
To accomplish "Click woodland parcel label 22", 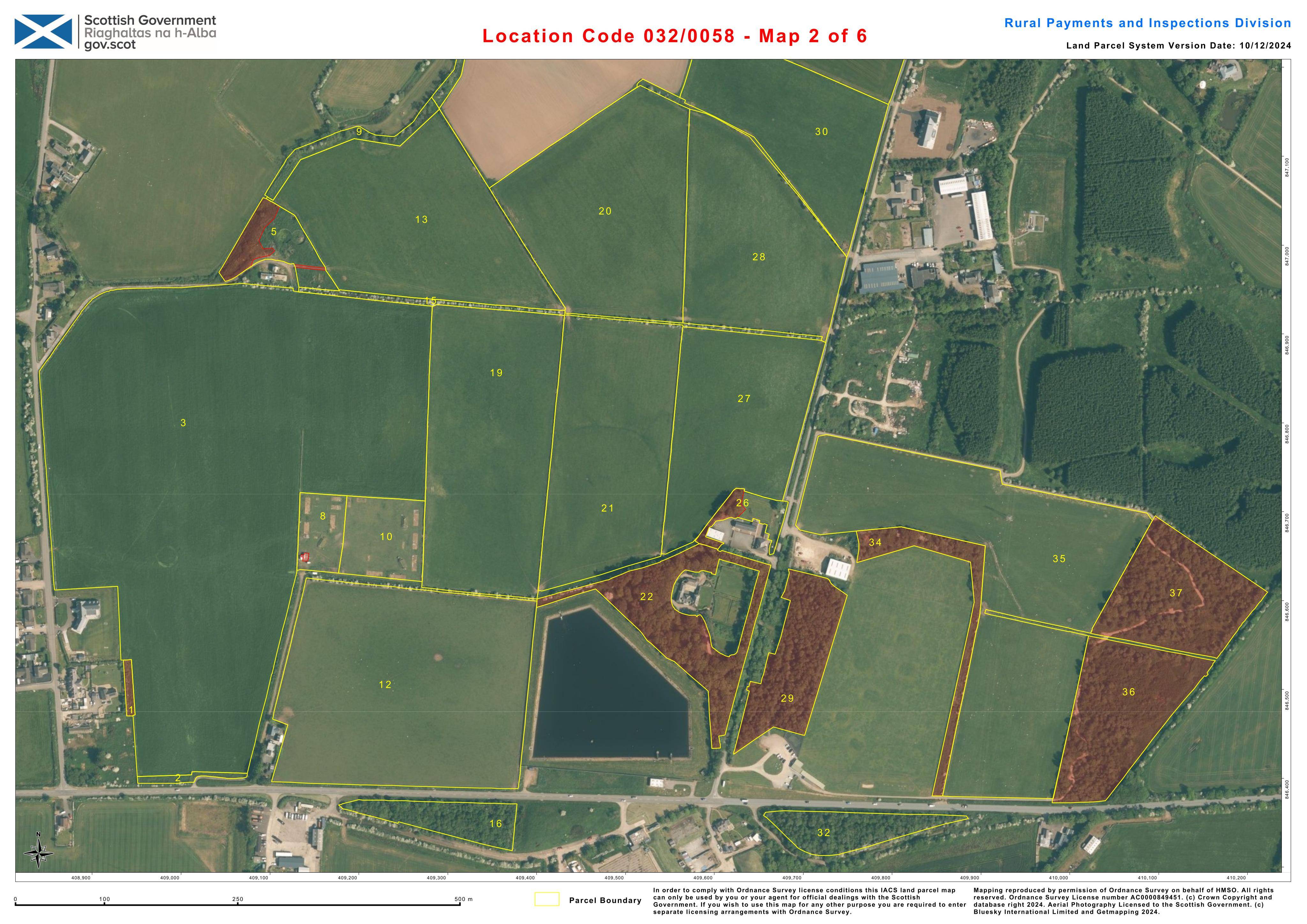I will (647, 597).
